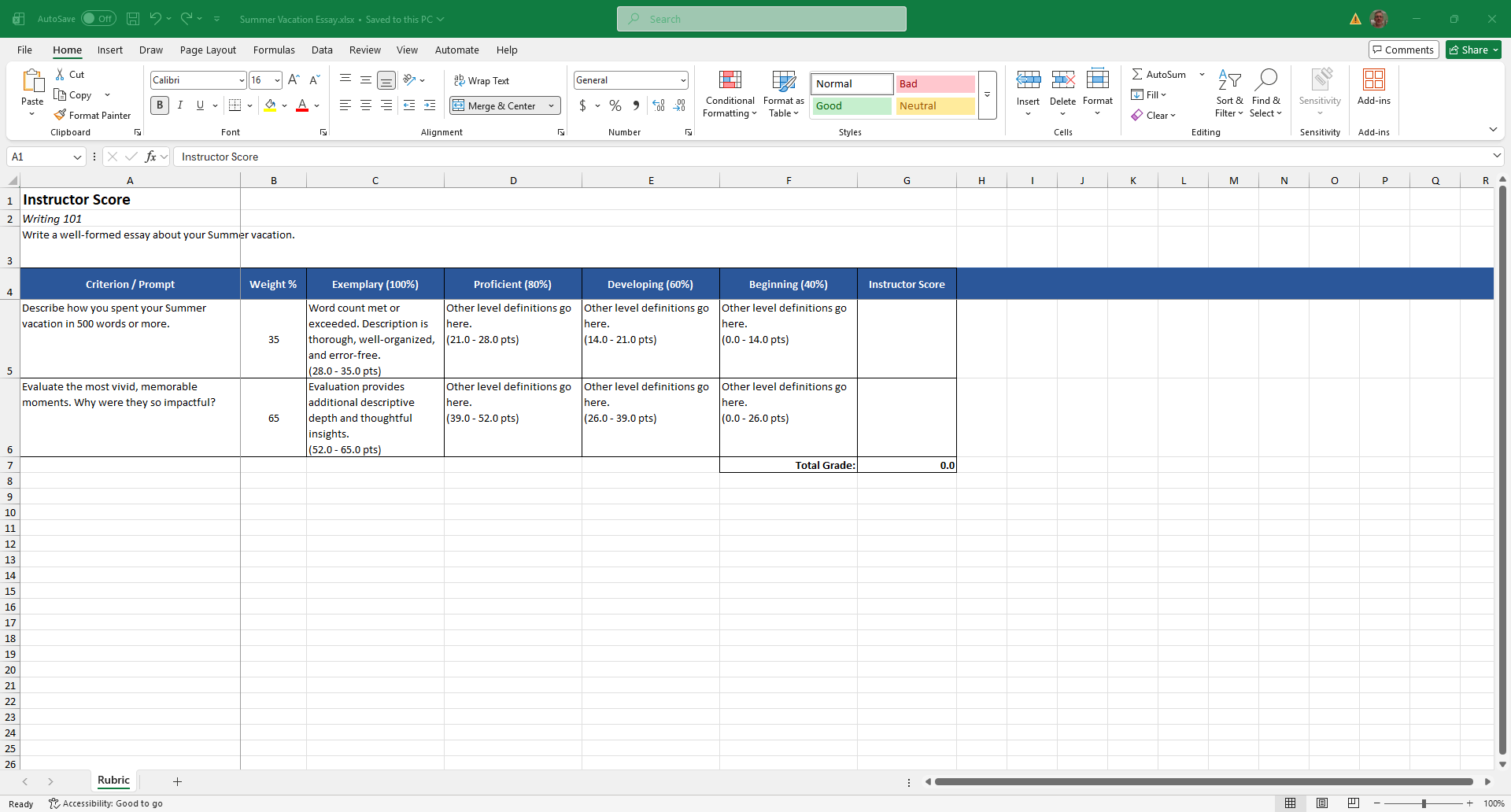This screenshot has width=1511, height=812.
Task: Click the Format Painter brush icon
Action: click(60, 115)
